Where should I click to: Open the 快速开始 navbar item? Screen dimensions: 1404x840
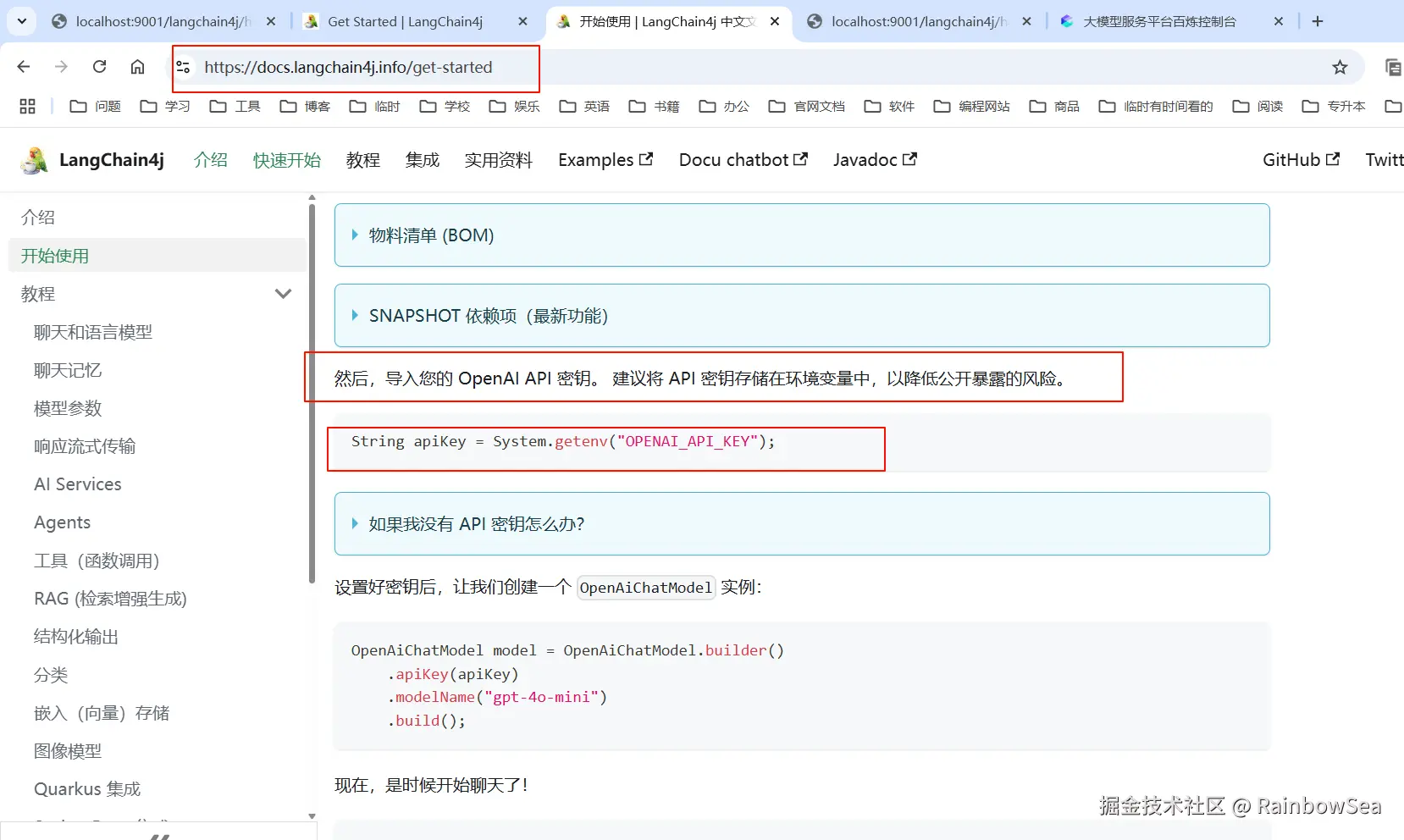tap(287, 160)
